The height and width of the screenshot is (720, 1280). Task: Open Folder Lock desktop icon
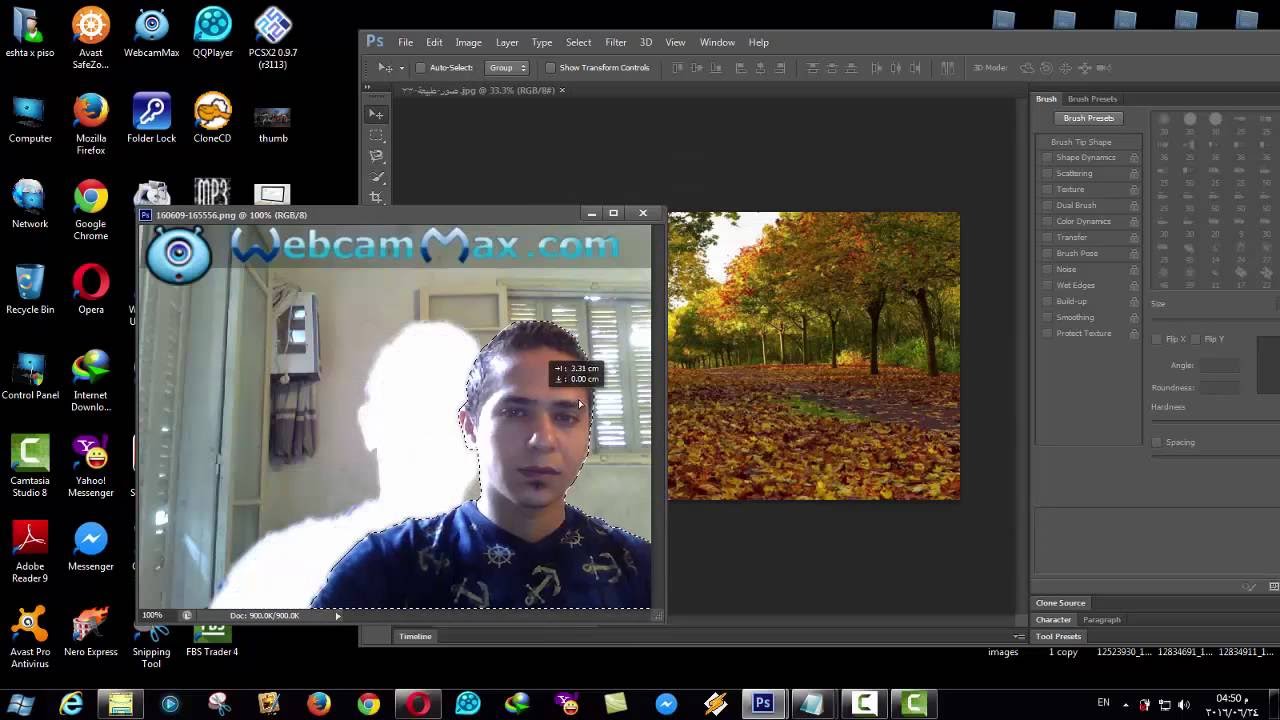point(151,119)
